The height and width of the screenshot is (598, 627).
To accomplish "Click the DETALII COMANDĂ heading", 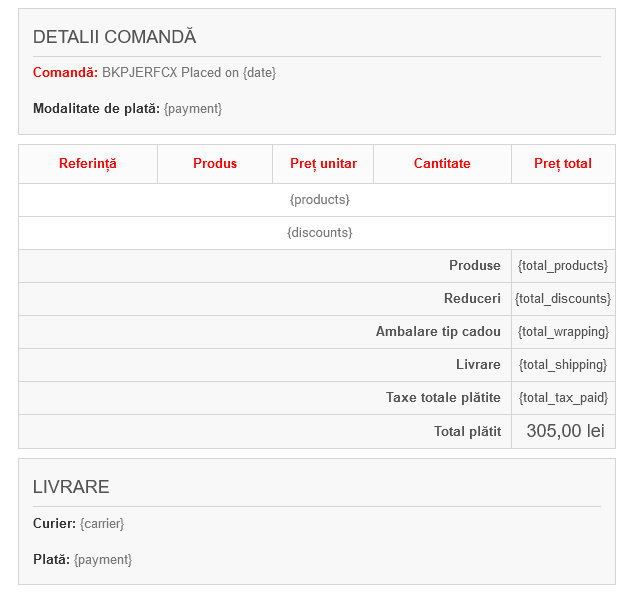I will click(114, 37).
